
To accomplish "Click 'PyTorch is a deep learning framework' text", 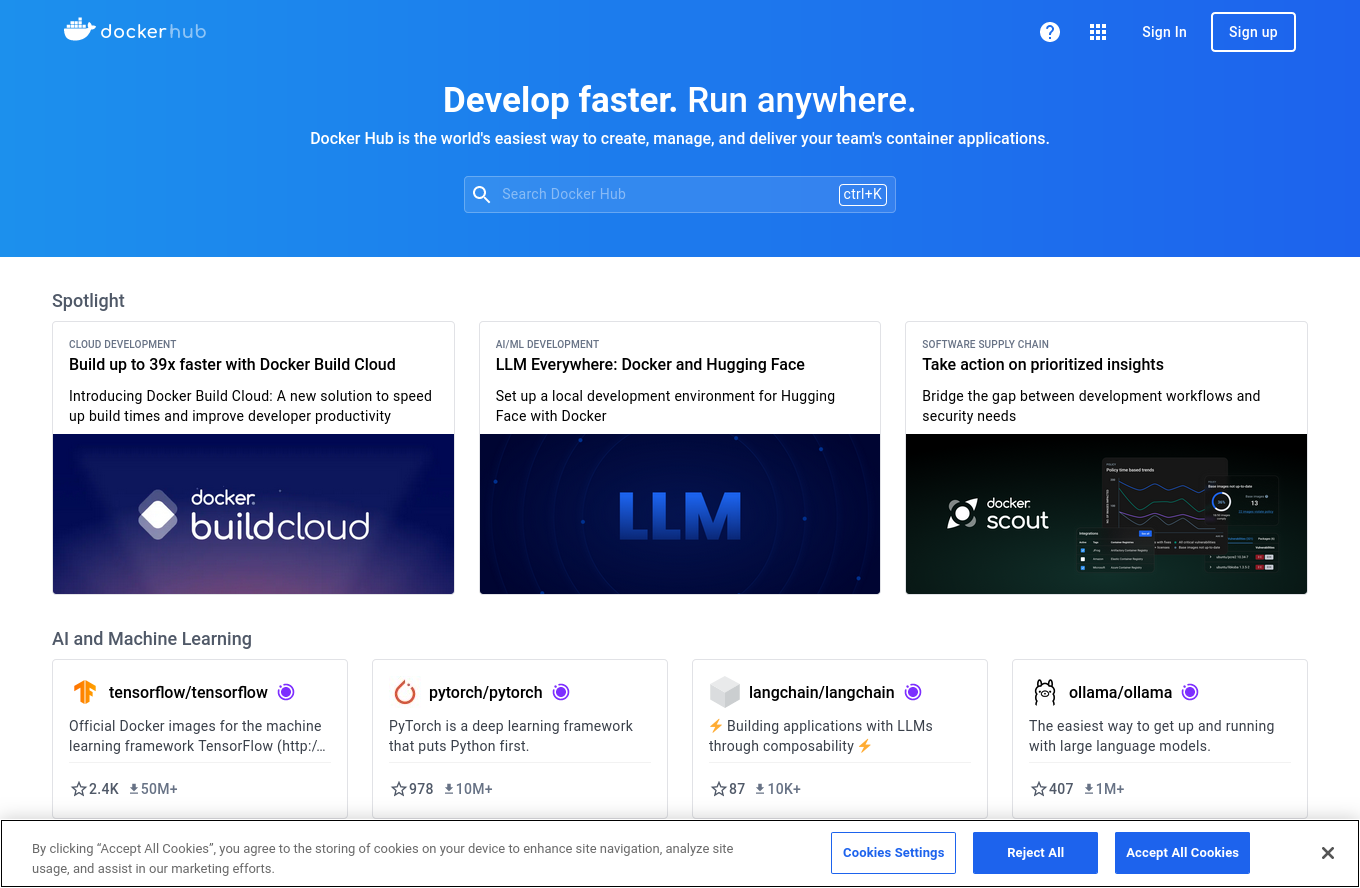I will (511, 736).
